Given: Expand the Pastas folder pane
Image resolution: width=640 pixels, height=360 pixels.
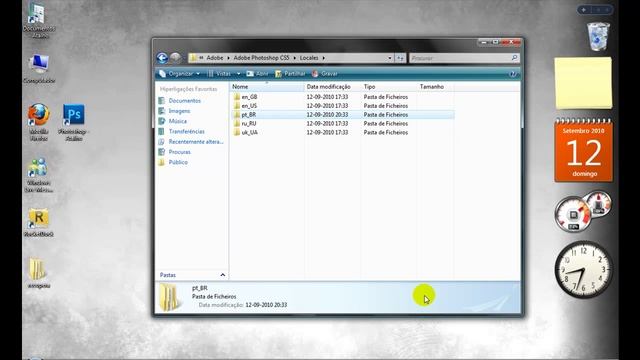Looking at the screenshot, I should tap(222, 275).
